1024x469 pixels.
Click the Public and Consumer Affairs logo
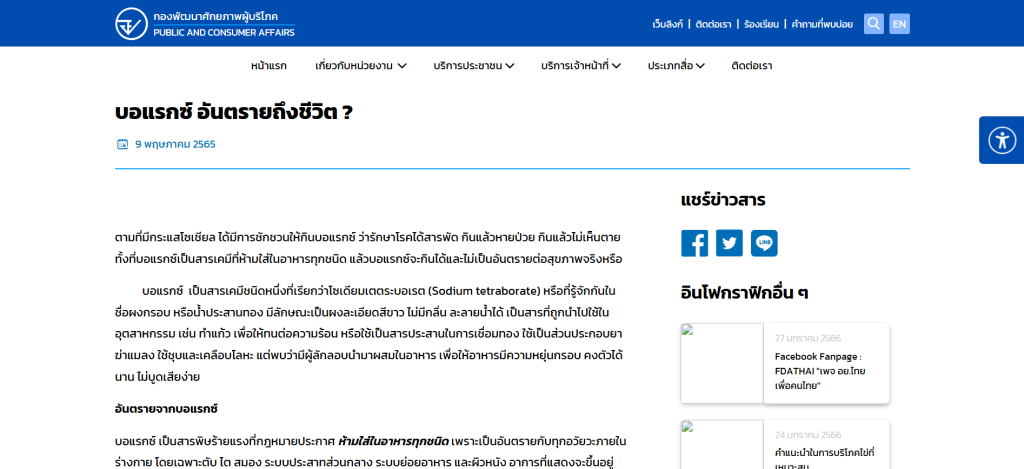coord(204,23)
